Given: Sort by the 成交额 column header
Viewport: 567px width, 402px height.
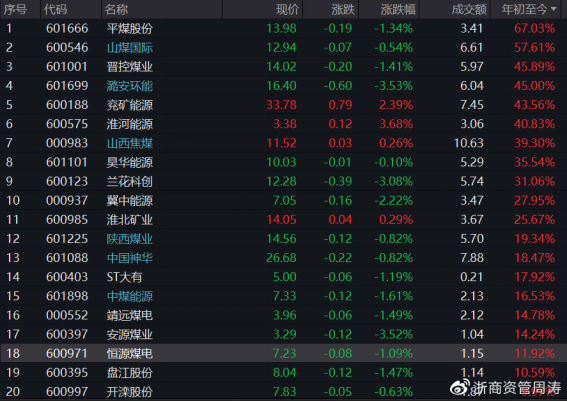Looking at the screenshot, I should pos(469,10).
